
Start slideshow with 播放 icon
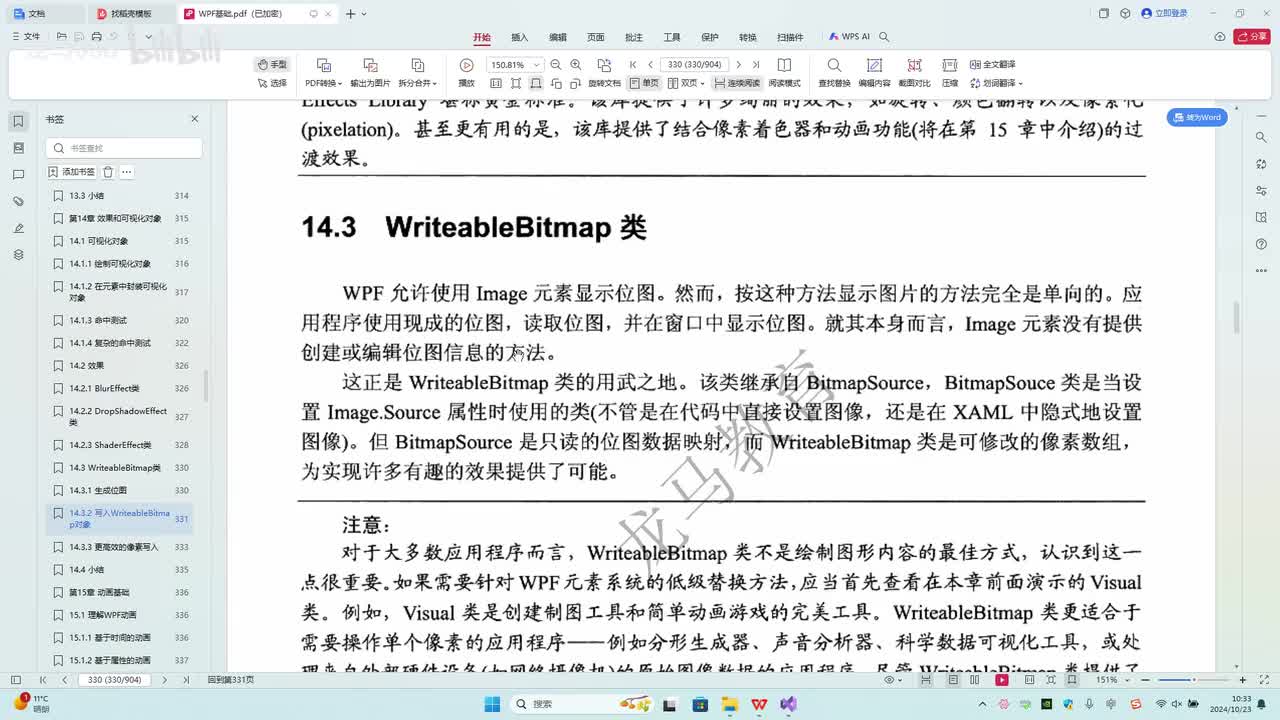coord(466,66)
